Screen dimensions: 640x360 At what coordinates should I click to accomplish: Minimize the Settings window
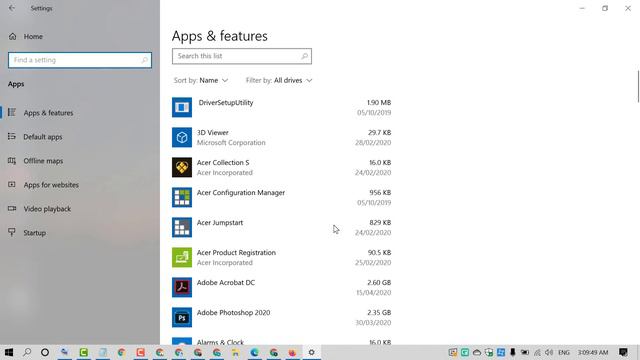coord(582,8)
